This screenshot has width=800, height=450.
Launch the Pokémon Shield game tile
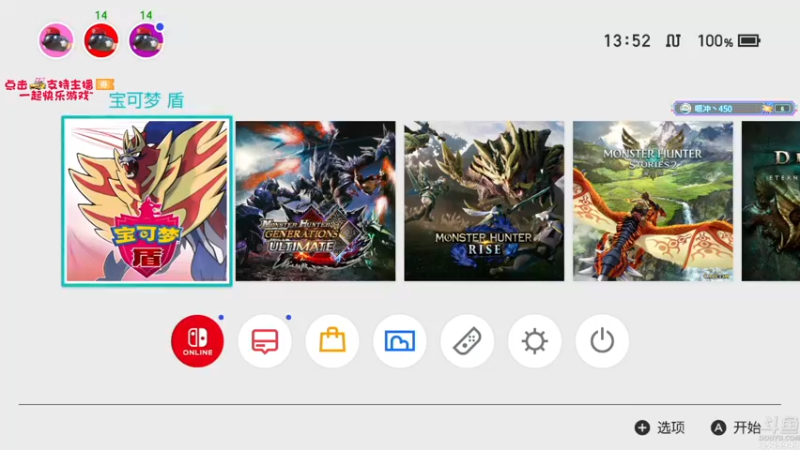pyautogui.click(x=147, y=201)
